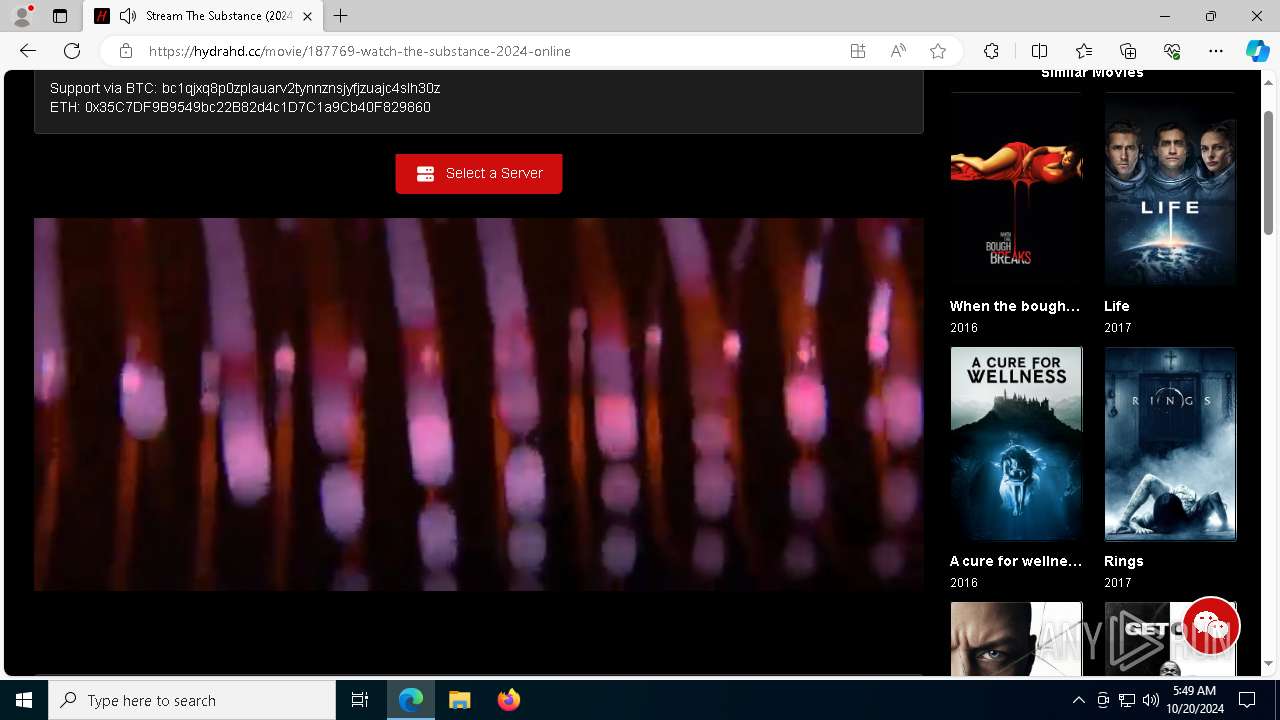Open the Windows Start menu
Image resolution: width=1280 pixels, height=720 pixels.
(24, 700)
